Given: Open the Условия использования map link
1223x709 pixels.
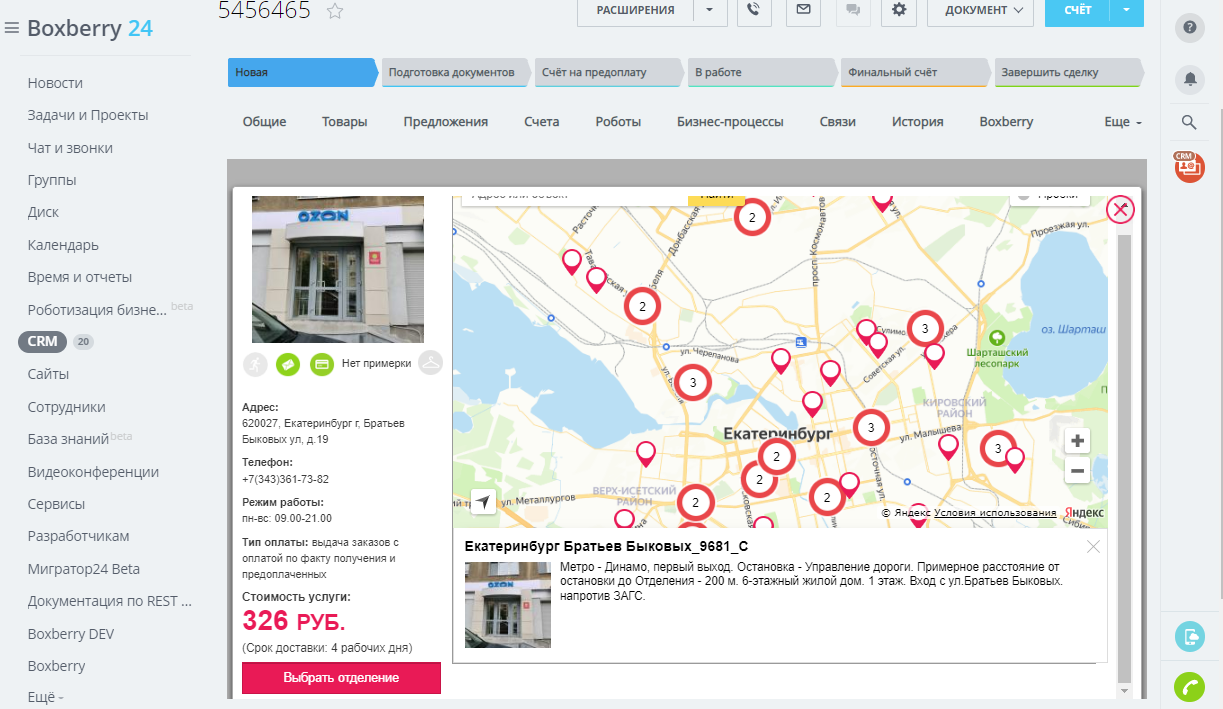Looking at the screenshot, I should [x=995, y=513].
